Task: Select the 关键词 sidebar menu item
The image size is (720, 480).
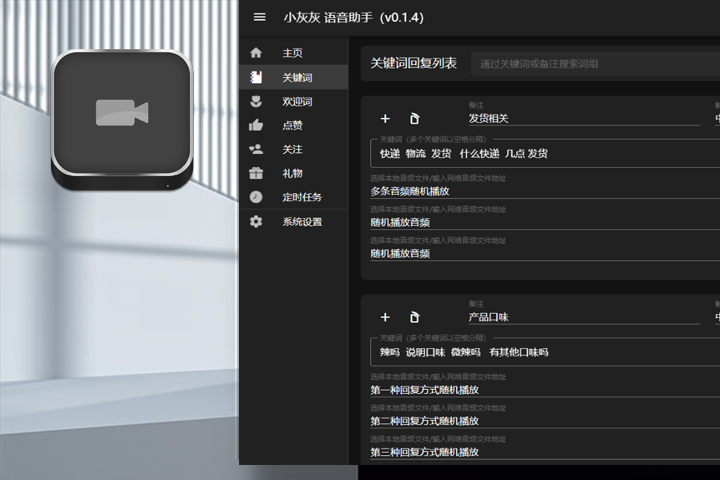Action: [x=297, y=77]
